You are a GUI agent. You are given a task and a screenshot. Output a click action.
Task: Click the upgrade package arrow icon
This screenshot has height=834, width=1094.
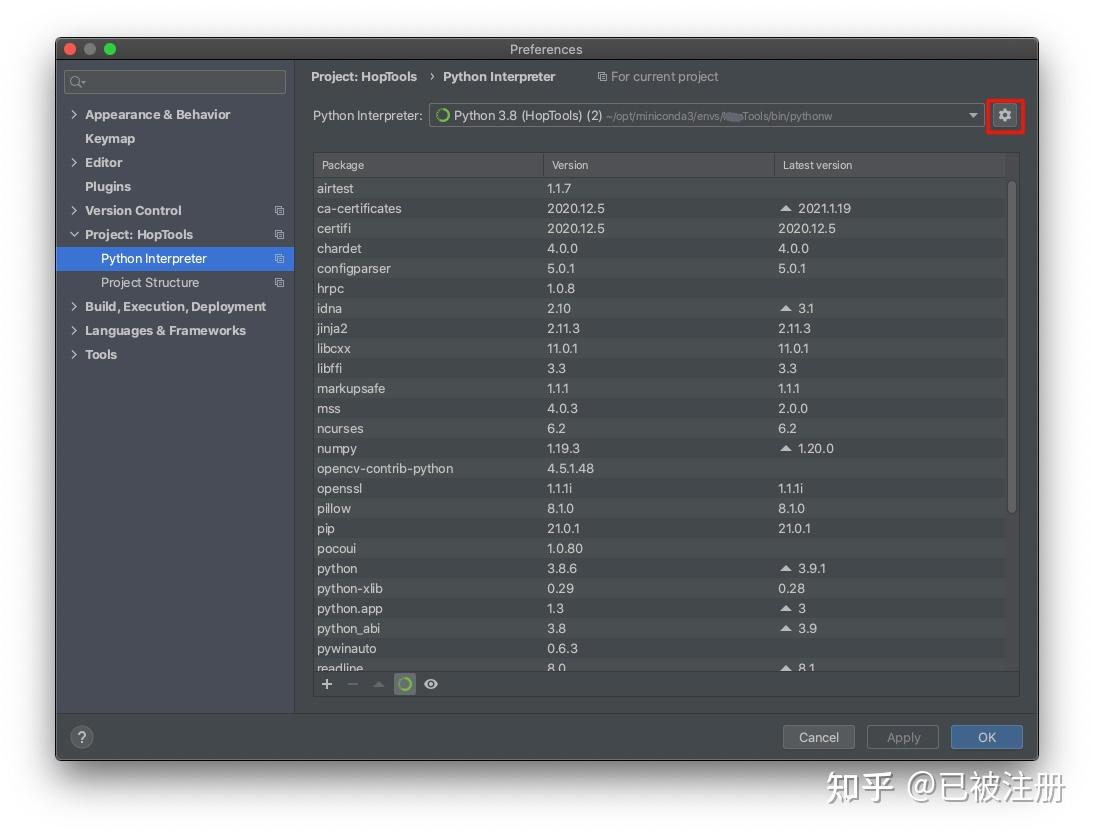(x=379, y=684)
